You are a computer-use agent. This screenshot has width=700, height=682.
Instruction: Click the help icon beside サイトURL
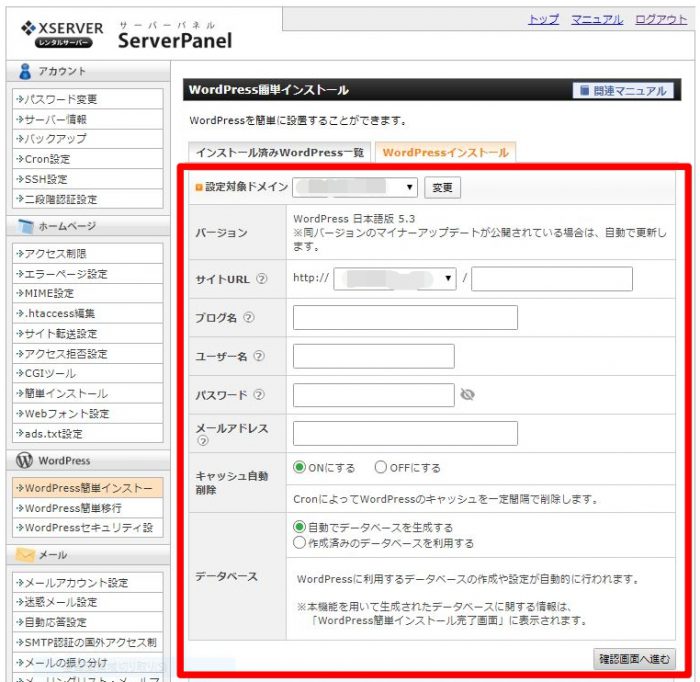coord(262,279)
